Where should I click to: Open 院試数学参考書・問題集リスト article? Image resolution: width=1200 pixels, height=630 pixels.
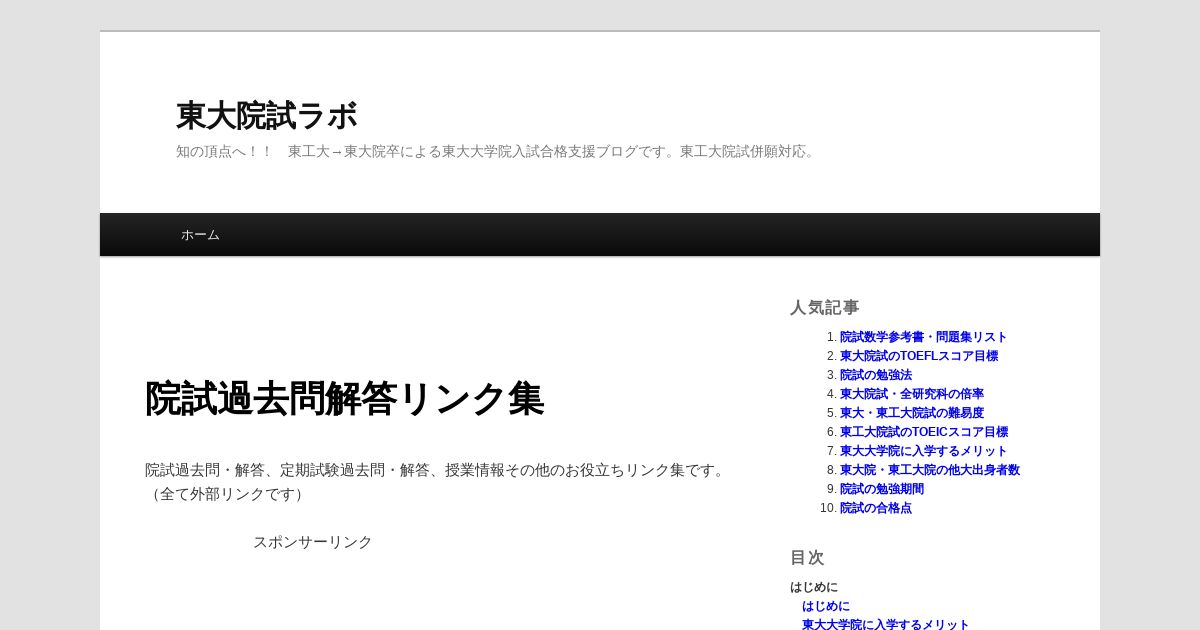pyautogui.click(x=923, y=337)
